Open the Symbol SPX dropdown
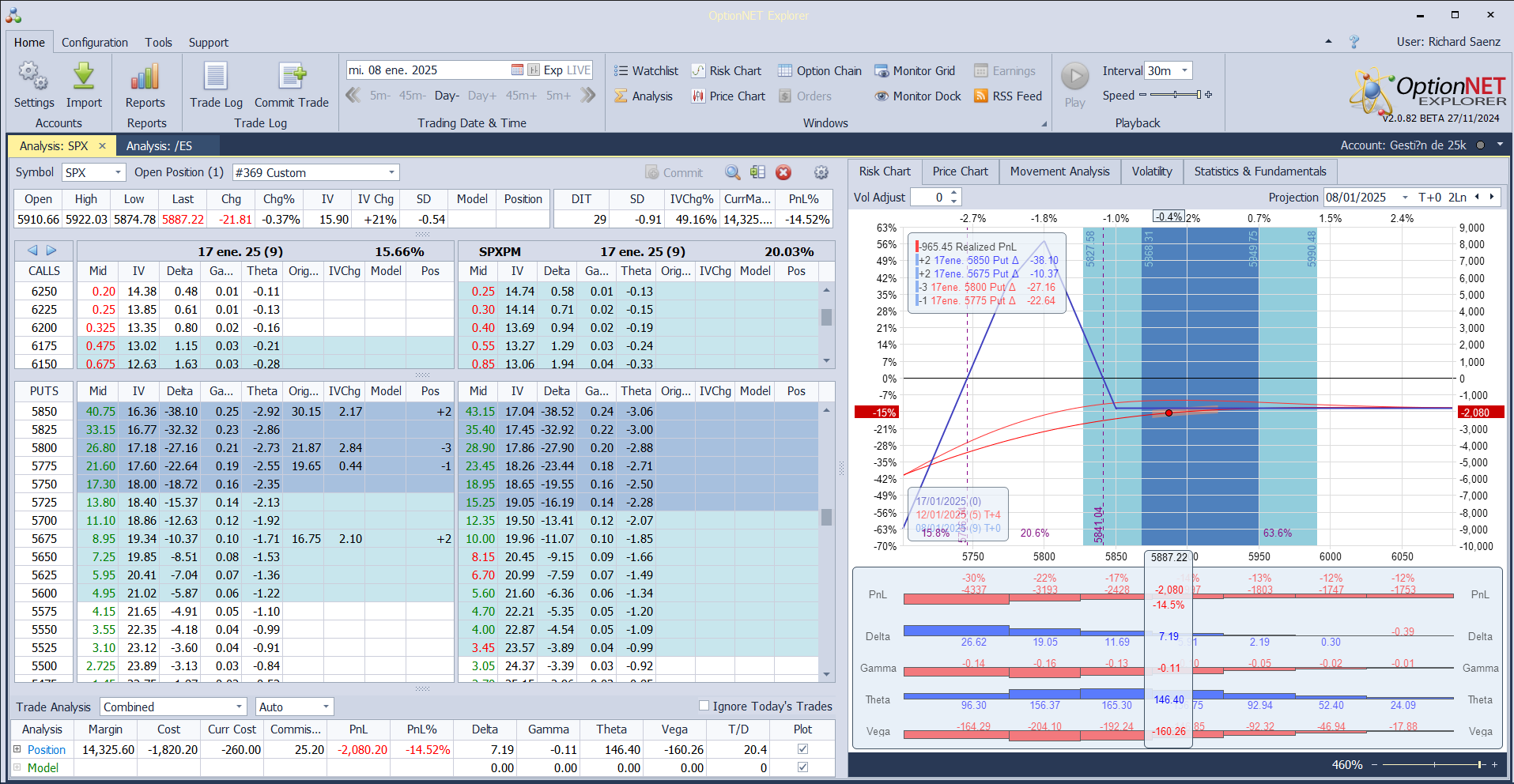Image resolution: width=1514 pixels, height=784 pixels. click(x=118, y=173)
